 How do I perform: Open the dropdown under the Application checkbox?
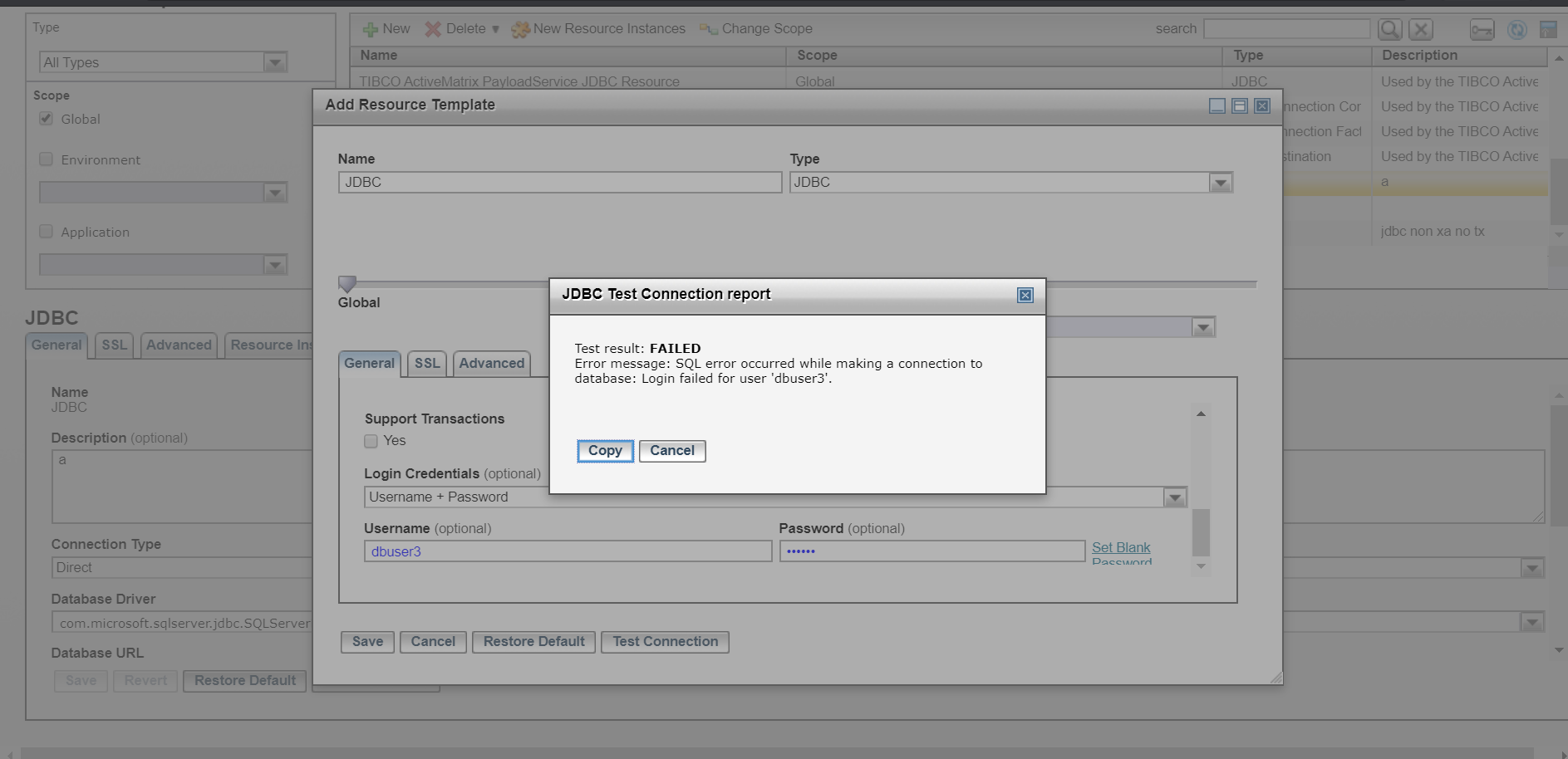[x=275, y=265]
